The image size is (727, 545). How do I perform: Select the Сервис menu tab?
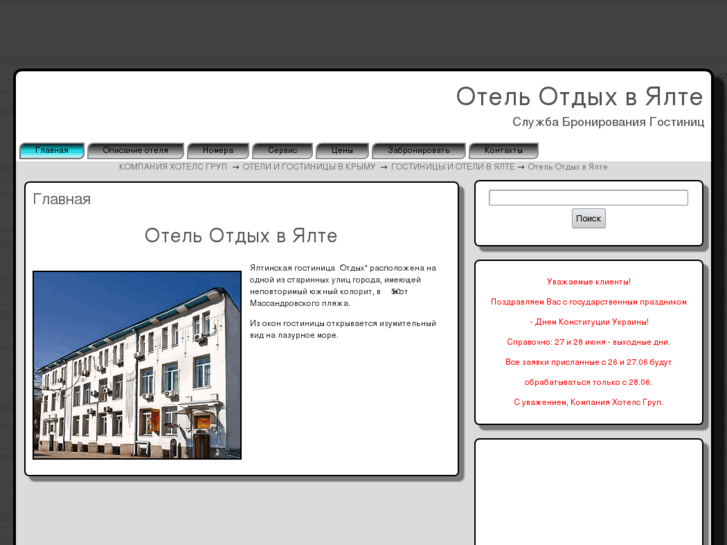coord(282,151)
